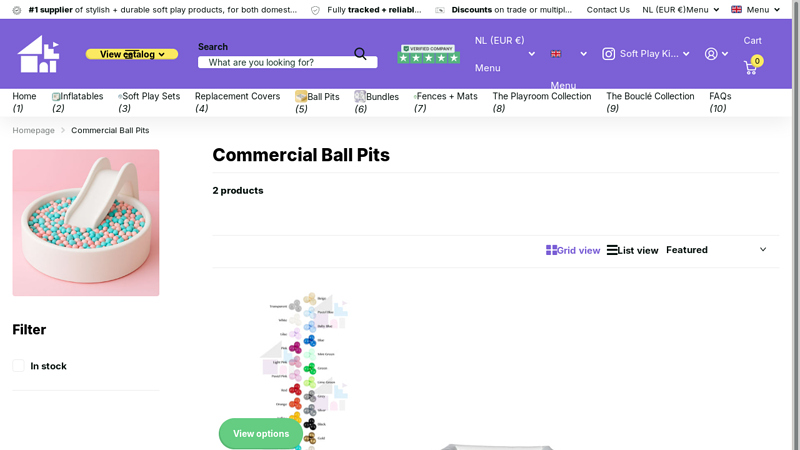Screen dimensions: 800x450
Task: Click the Contact Us link
Action: click(x=608, y=10)
